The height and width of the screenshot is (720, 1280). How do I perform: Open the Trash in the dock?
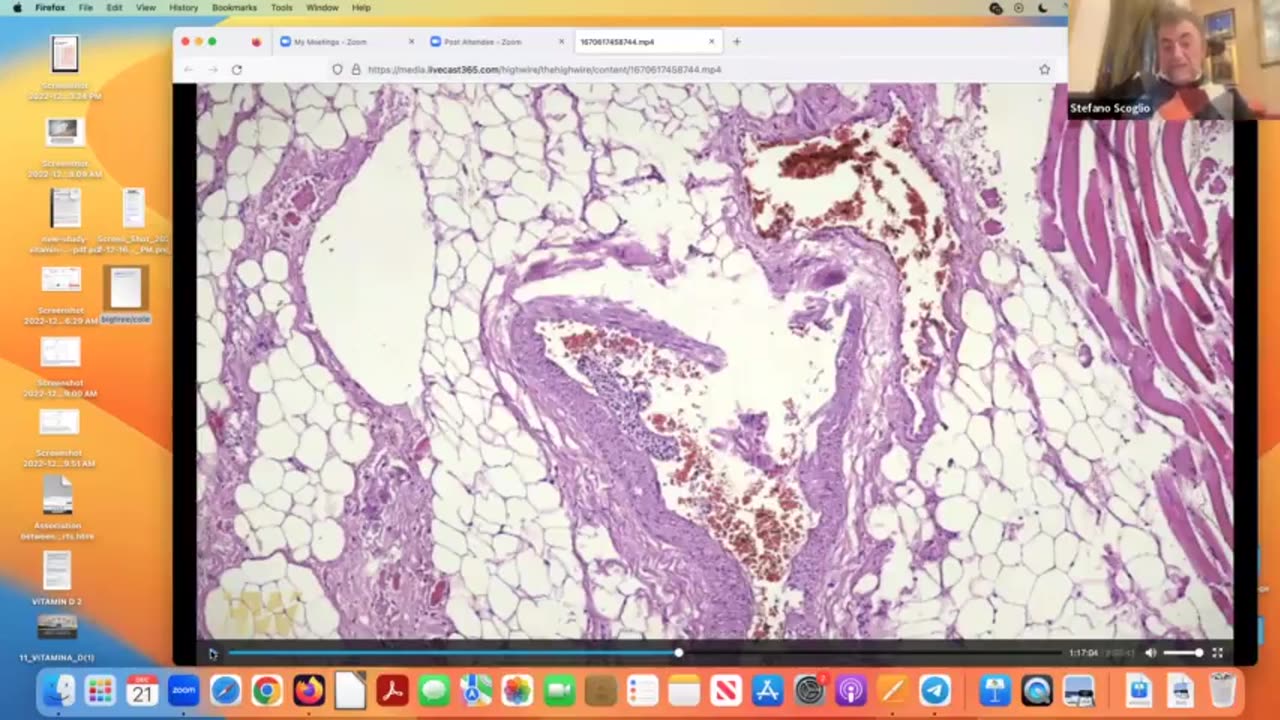pos(1222,690)
